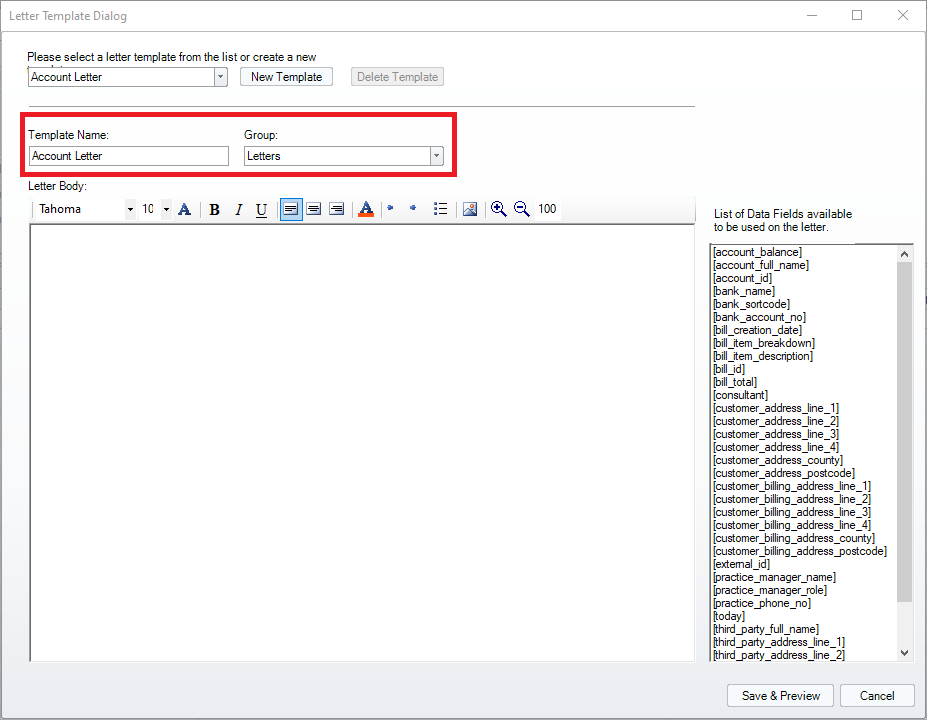Select the [account_balance] data field

click(x=757, y=252)
